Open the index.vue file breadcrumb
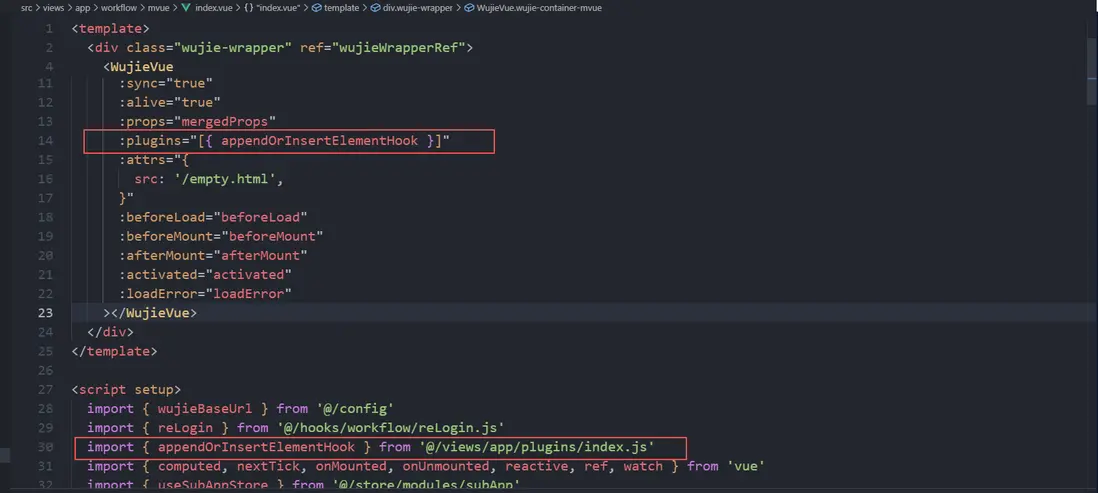This screenshot has height=493, width=1098. point(214,8)
